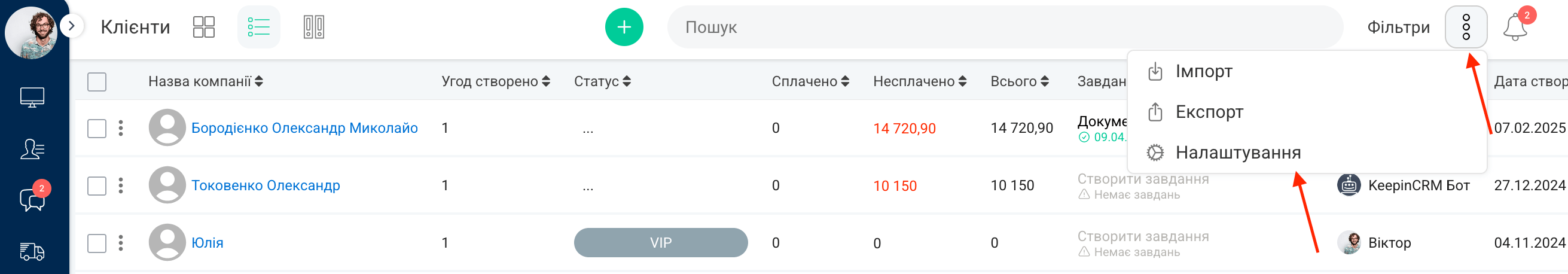
Task: Open row actions menu for Токовенко Олександр
Action: point(121,185)
